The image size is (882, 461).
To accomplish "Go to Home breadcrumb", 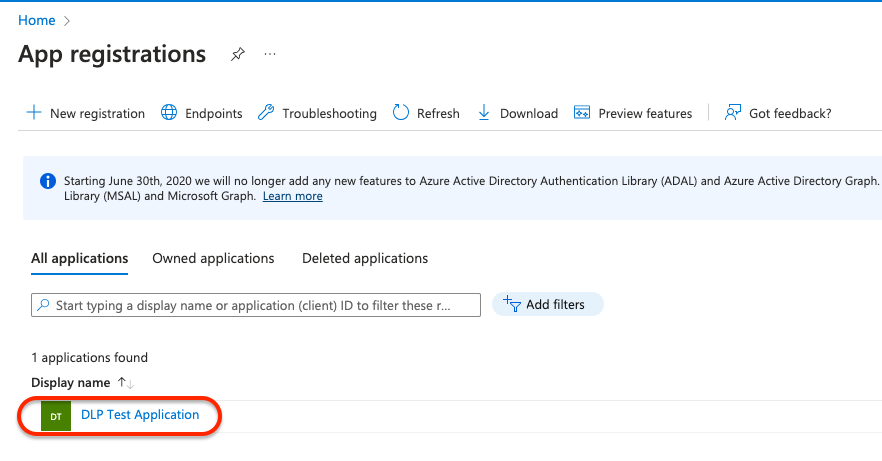I will click(x=37, y=20).
